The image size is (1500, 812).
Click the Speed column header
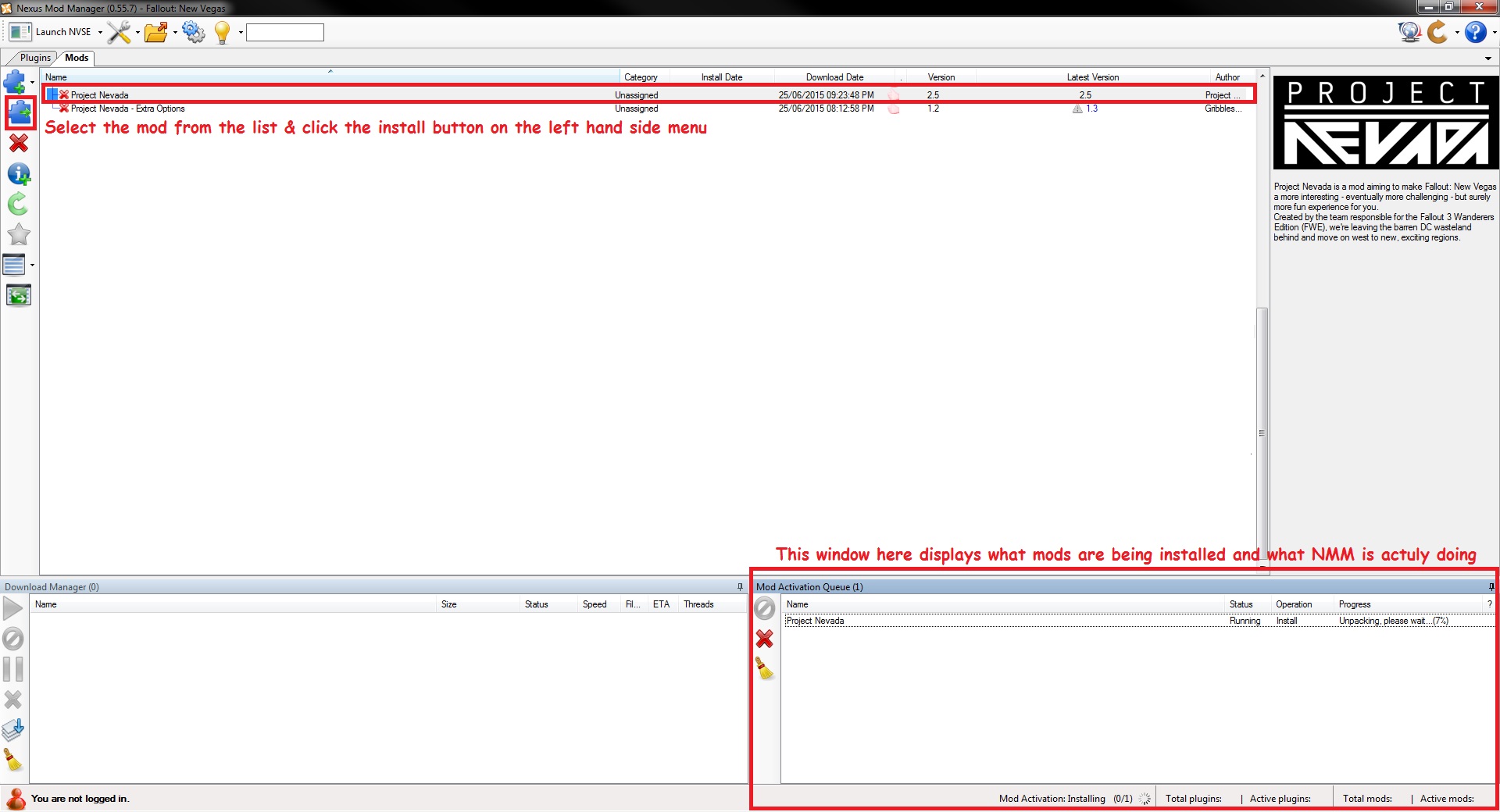tap(599, 604)
